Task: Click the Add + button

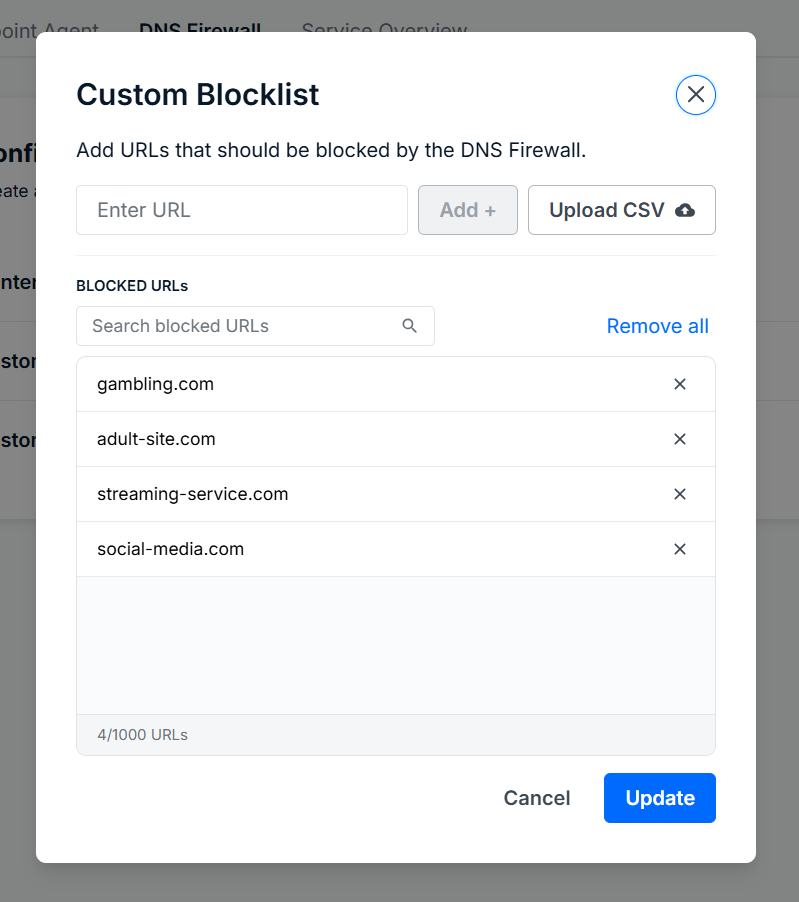Action: [x=468, y=210]
